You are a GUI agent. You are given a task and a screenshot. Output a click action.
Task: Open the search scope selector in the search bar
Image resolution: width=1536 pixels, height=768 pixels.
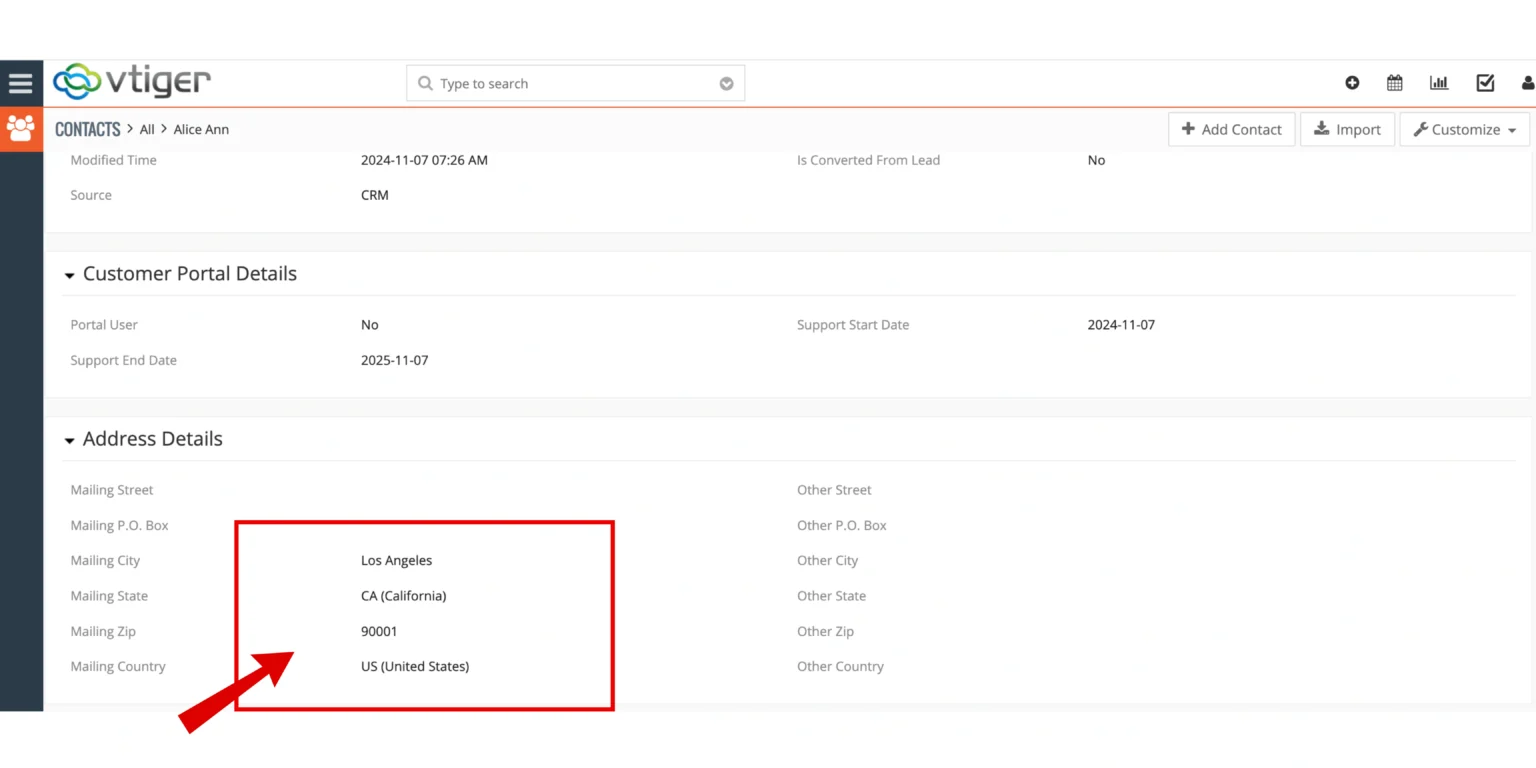click(x=726, y=83)
